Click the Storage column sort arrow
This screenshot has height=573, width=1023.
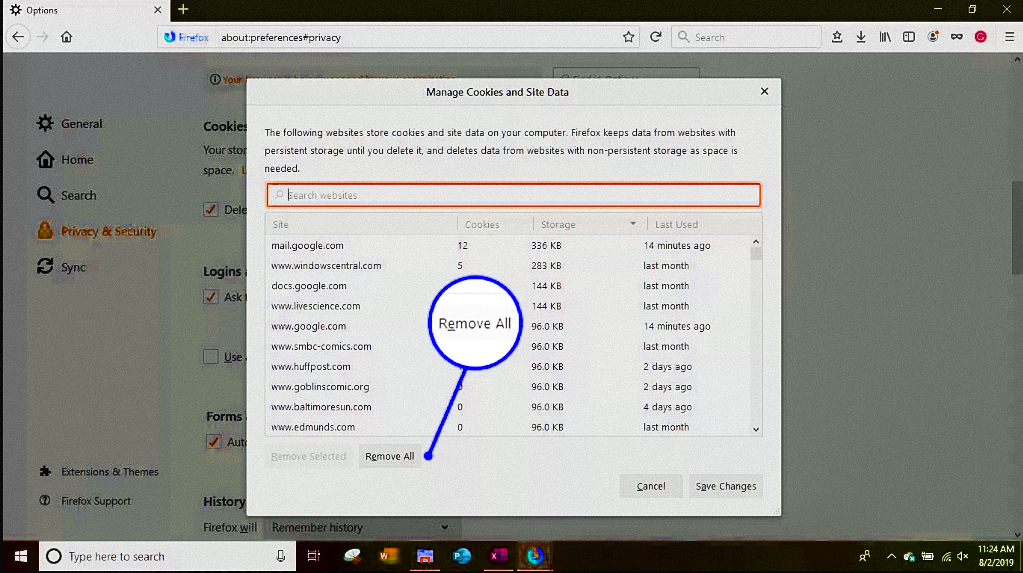[633, 224]
